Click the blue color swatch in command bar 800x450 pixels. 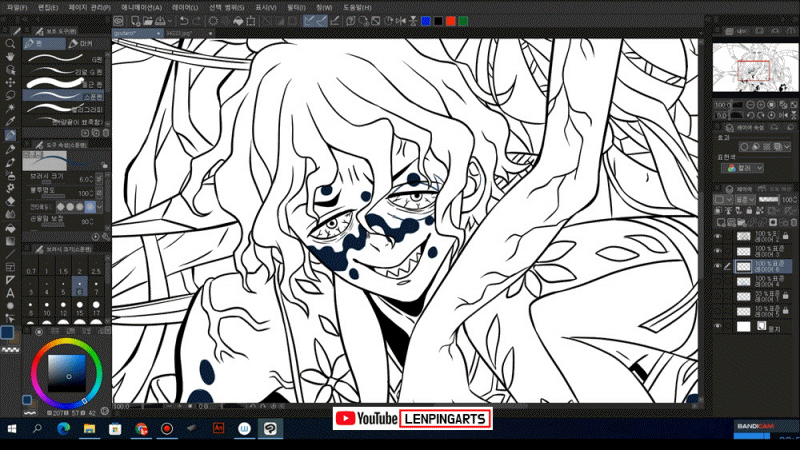click(x=426, y=21)
